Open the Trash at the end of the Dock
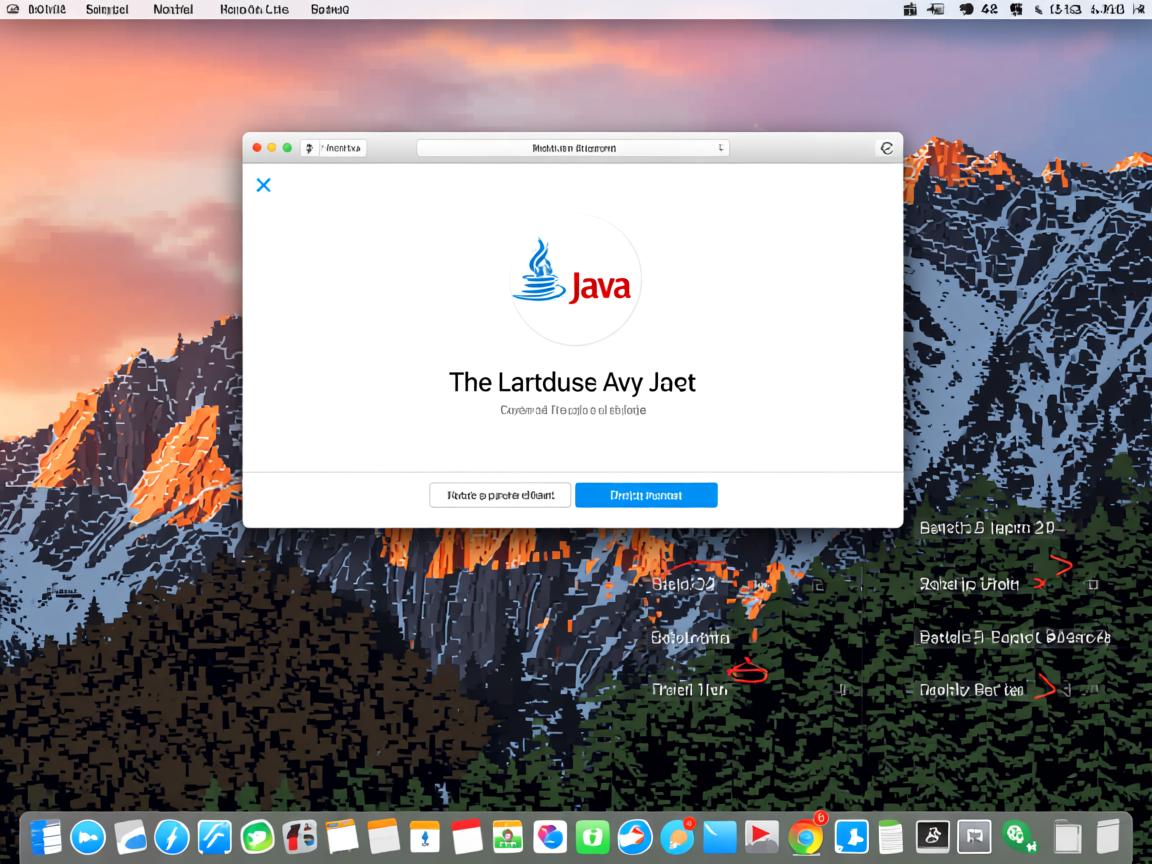This screenshot has width=1152, height=864. pyautogui.click(x=1110, y=836)
